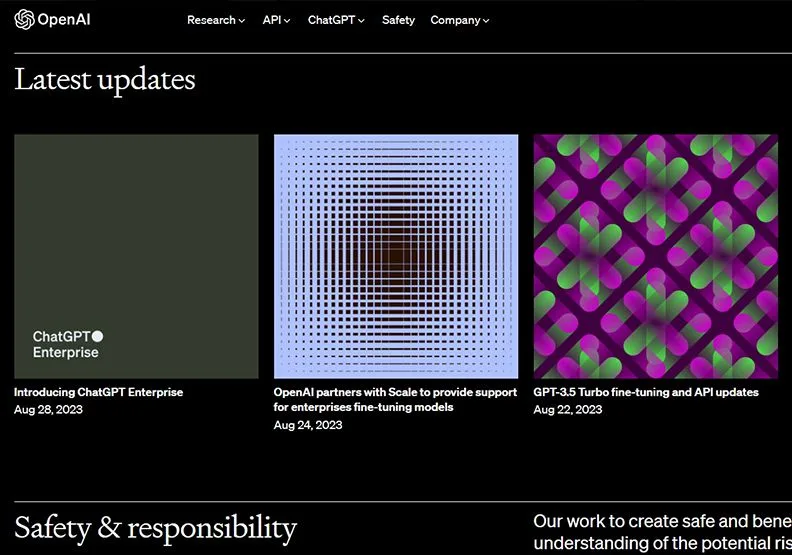Open OpenAI partners with Scale article link
The width and height of the screenshot is (792, 555).
(395, 399)
